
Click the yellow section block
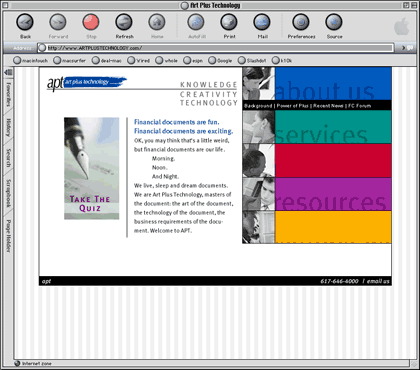[333, 227]
